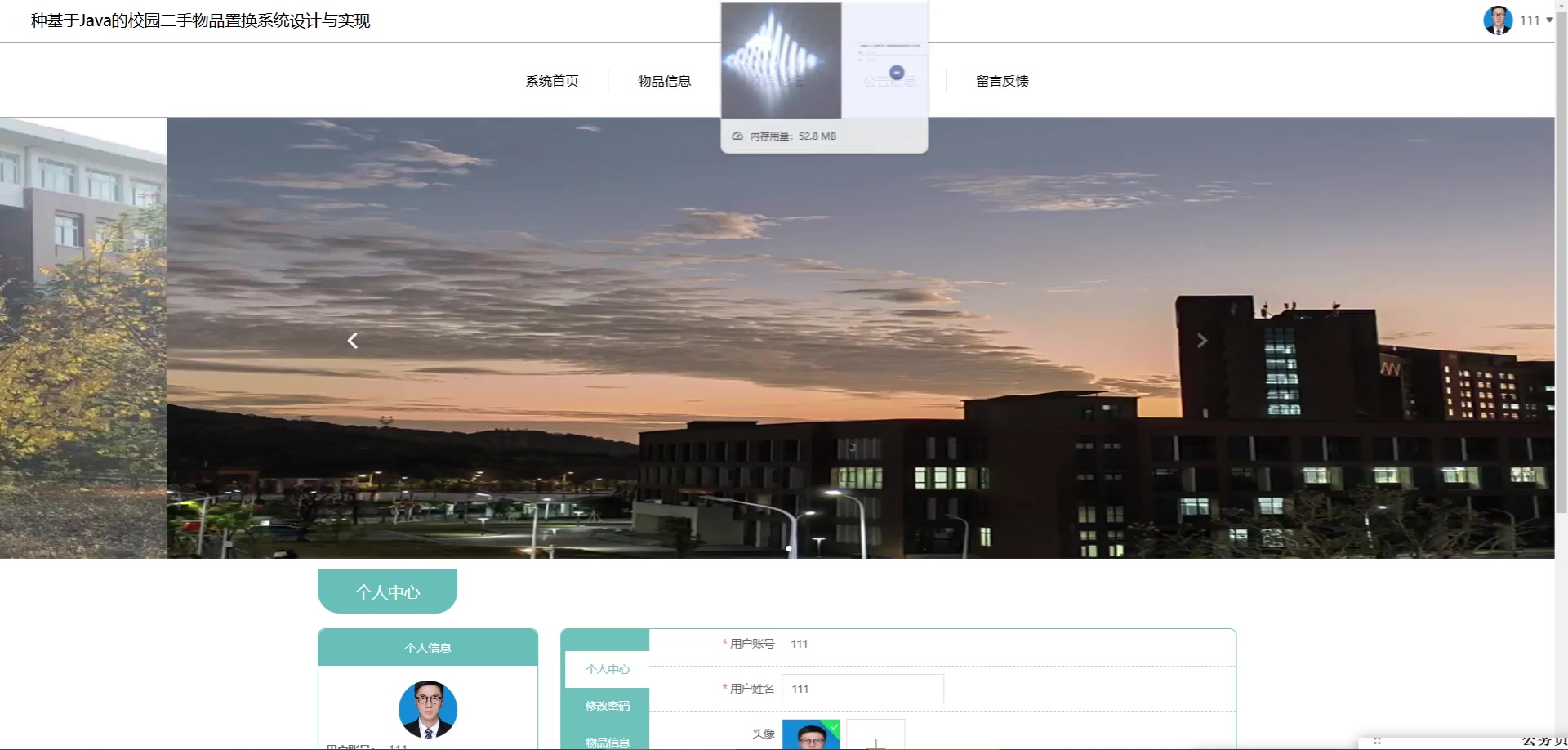This screenshot has height=750, width=1568.
Task: Select the white carousel indicator dot
Action: click(x=788, y=548)
